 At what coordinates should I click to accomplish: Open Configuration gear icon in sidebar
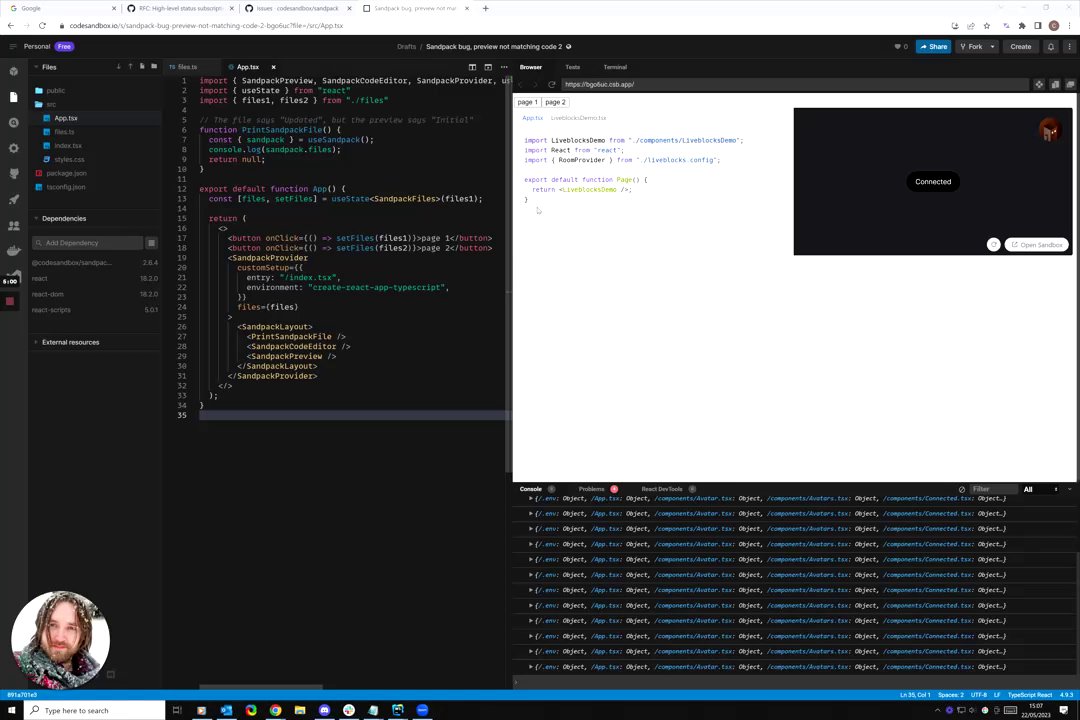[14, 148]
